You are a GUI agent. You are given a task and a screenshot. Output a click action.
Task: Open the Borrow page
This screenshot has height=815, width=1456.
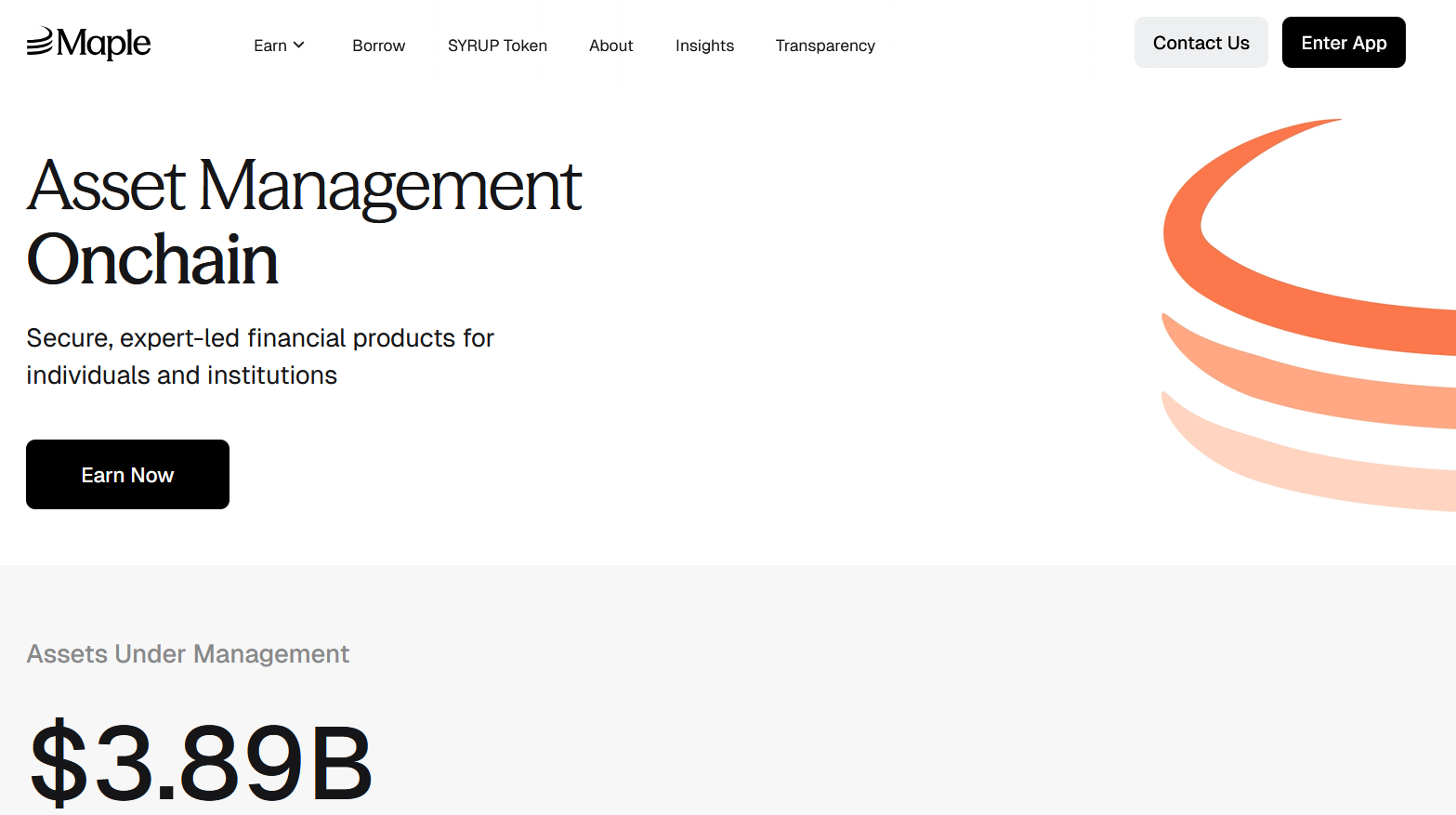click(x=378, y=46)
